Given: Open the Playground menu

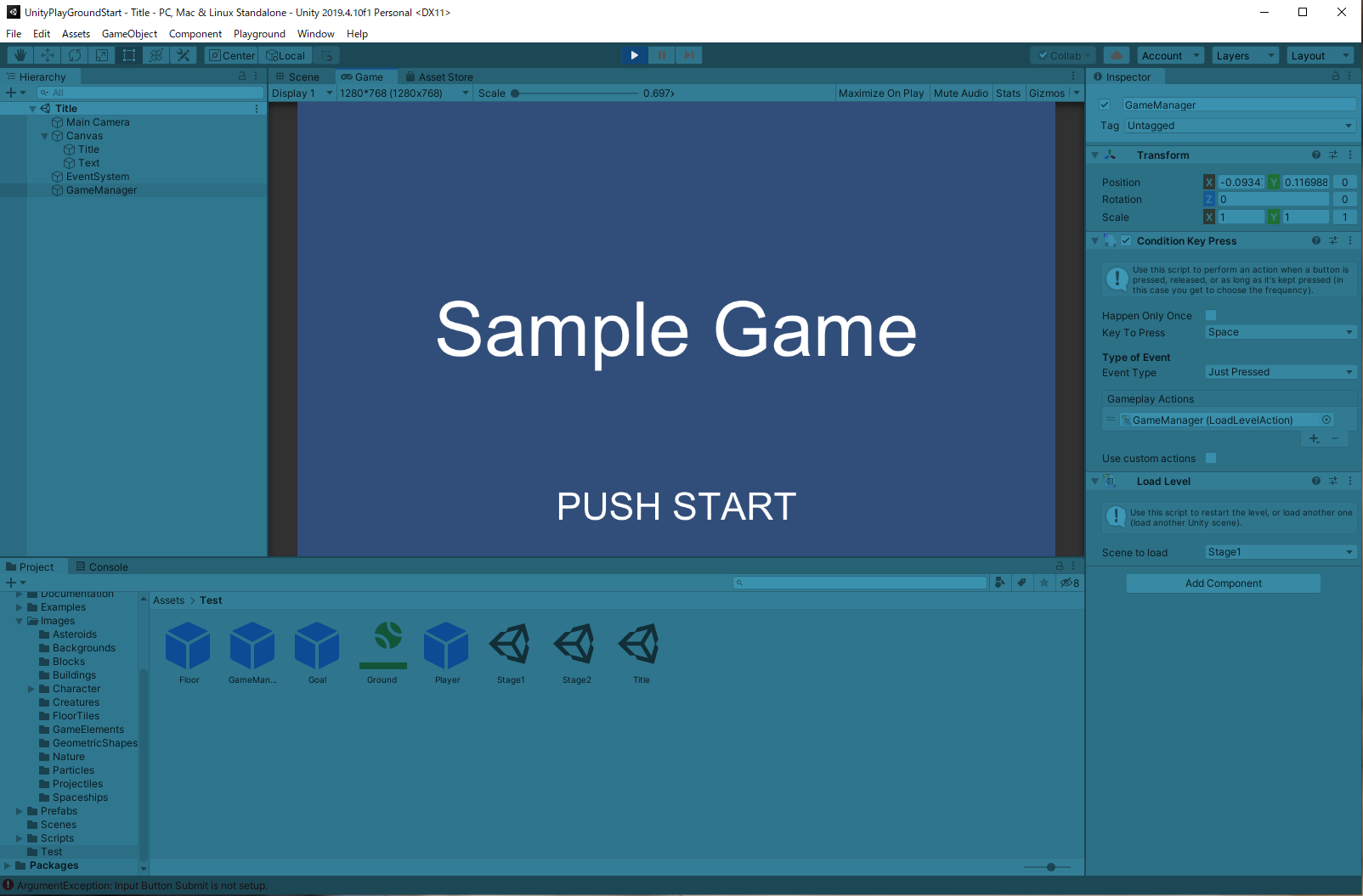Looking at the screenshot, I should tap(259, 34).
